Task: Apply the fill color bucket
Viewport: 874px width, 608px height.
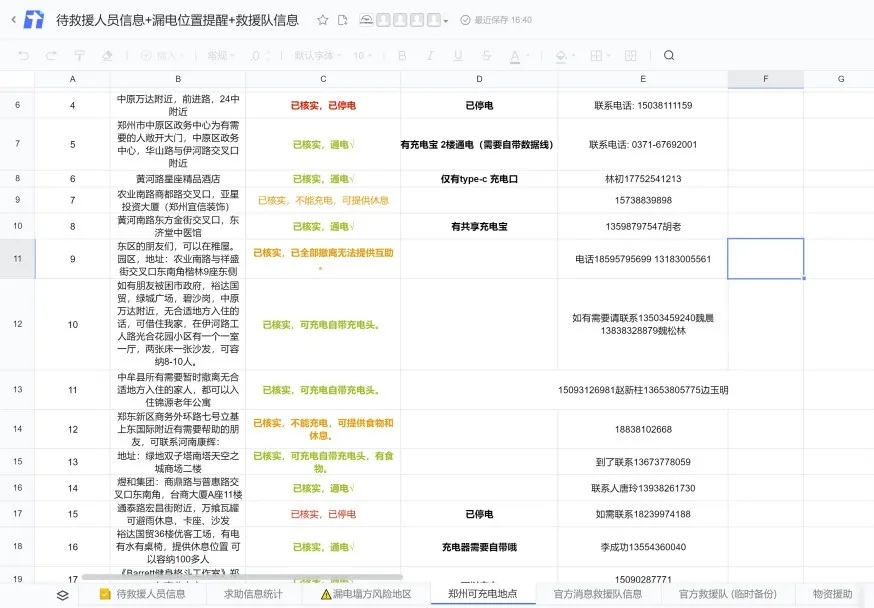Action: click(x=561, y=56)
